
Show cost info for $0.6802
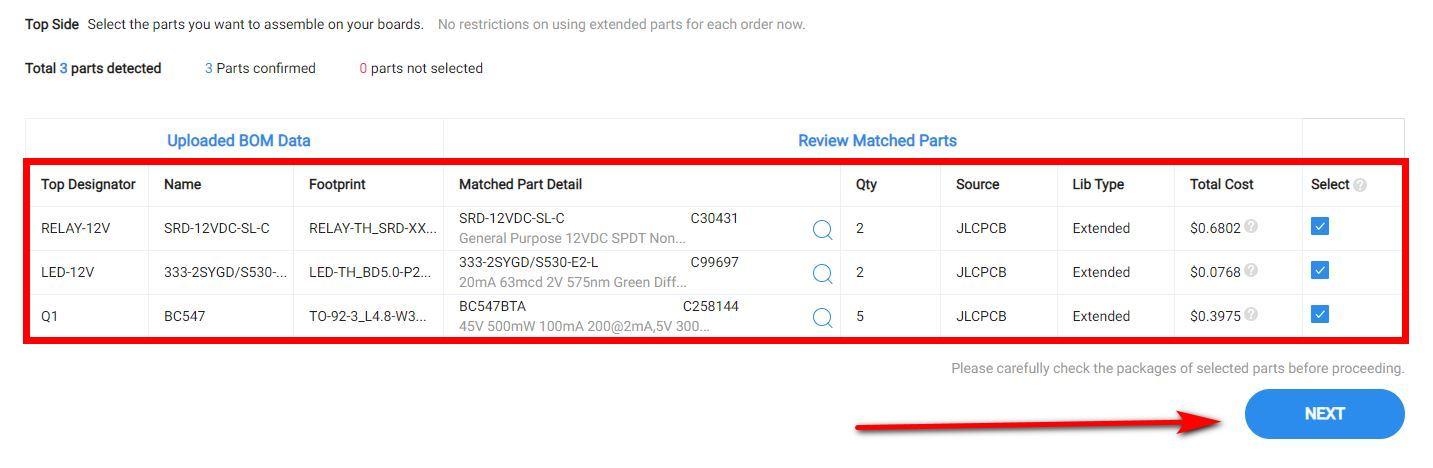(x=1251, y=227)
